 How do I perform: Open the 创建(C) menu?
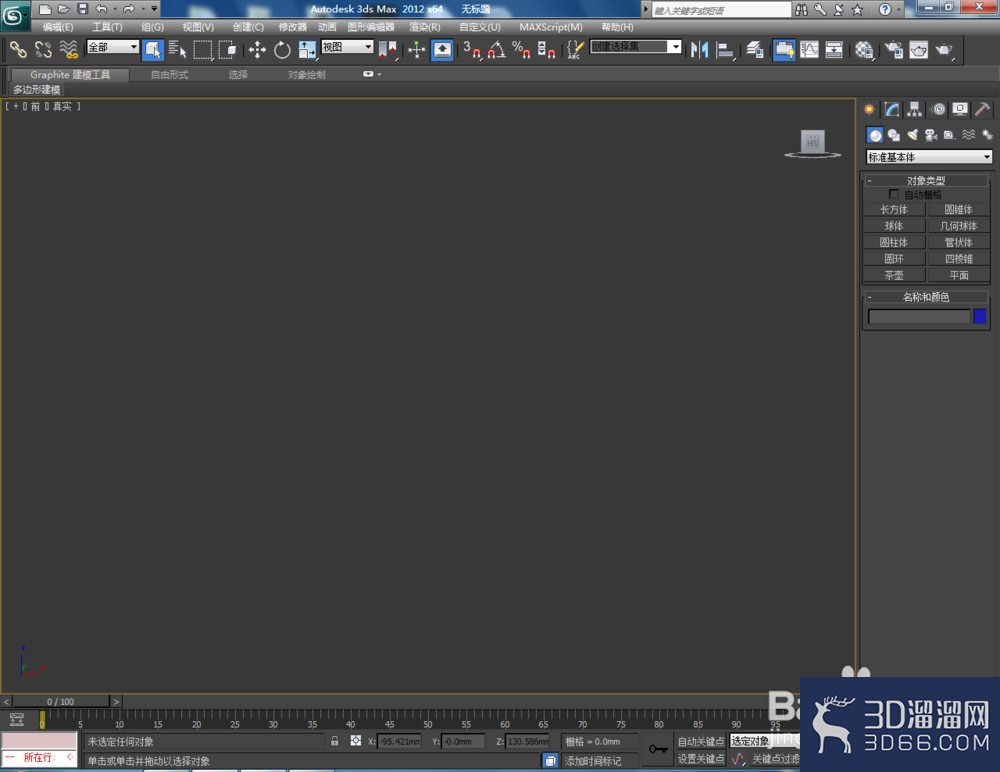(x=248, y=27)
